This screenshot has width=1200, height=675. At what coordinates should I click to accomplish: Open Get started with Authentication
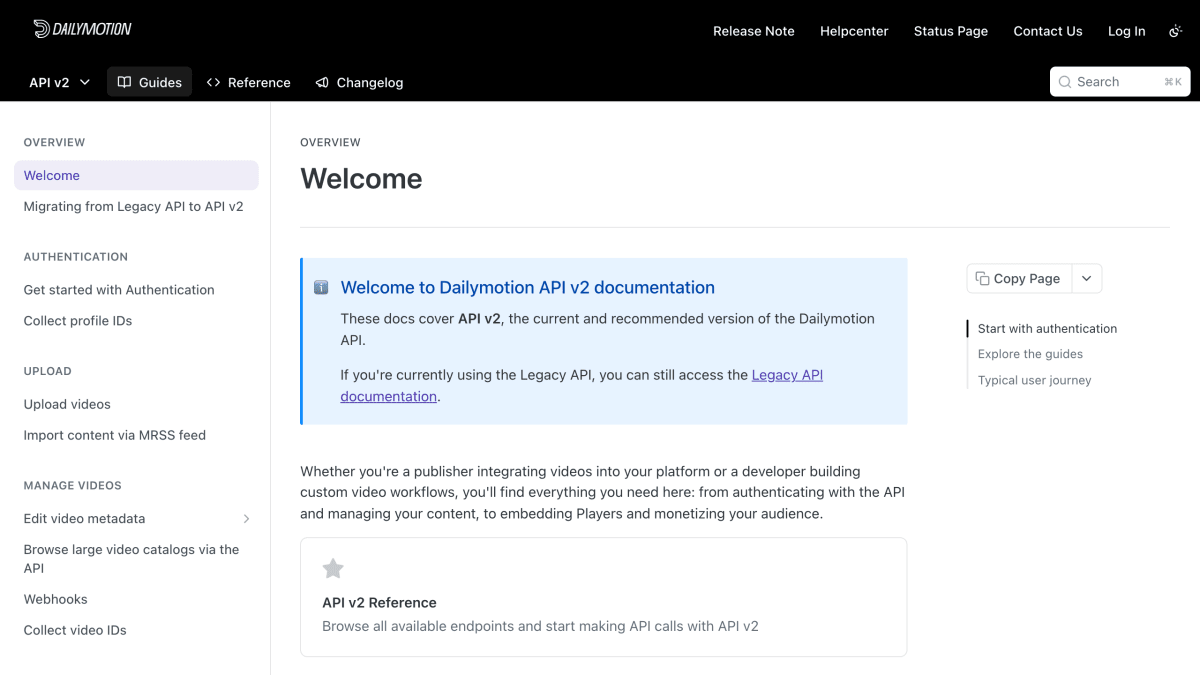pos(119,290)
